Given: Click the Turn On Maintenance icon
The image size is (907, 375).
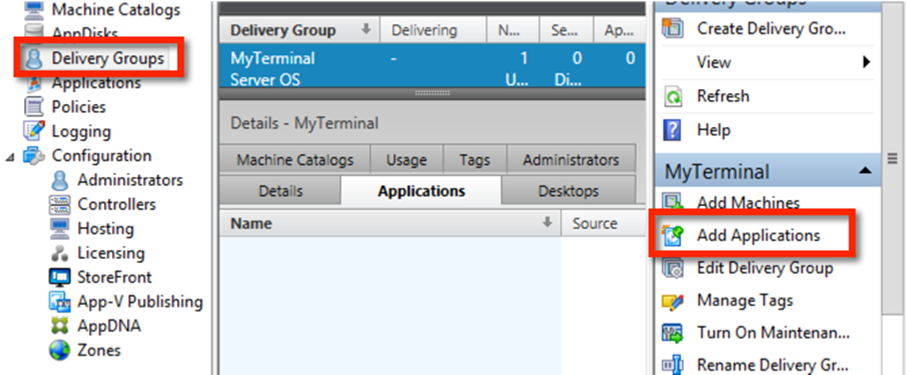Looking at the screenshot, I should click(673, 334).
